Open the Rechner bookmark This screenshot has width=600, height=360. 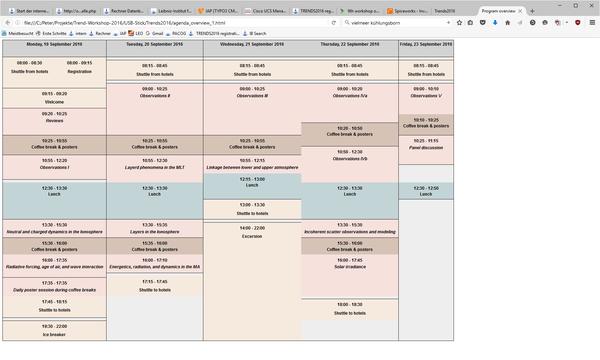click(100, 34)
